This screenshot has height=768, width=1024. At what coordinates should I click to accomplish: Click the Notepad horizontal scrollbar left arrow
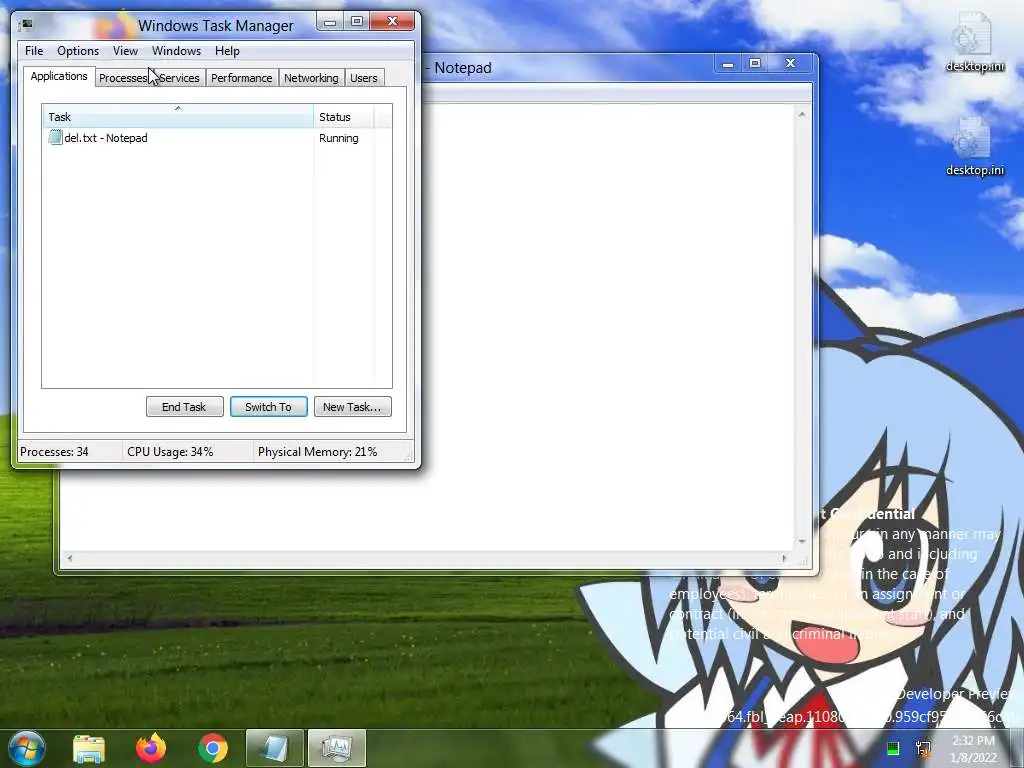pos(70,558)
